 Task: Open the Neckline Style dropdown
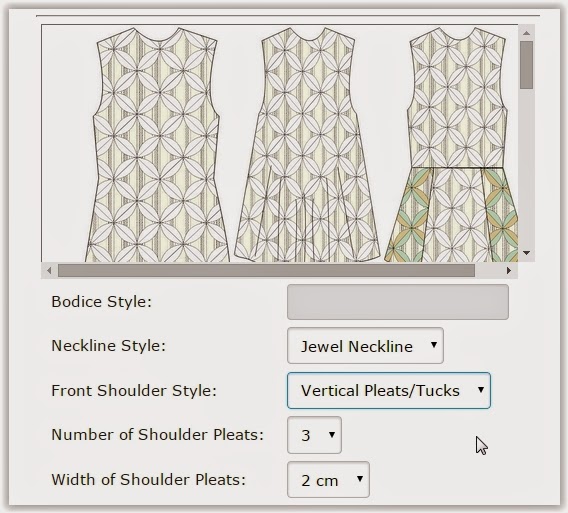pos(365,346)
